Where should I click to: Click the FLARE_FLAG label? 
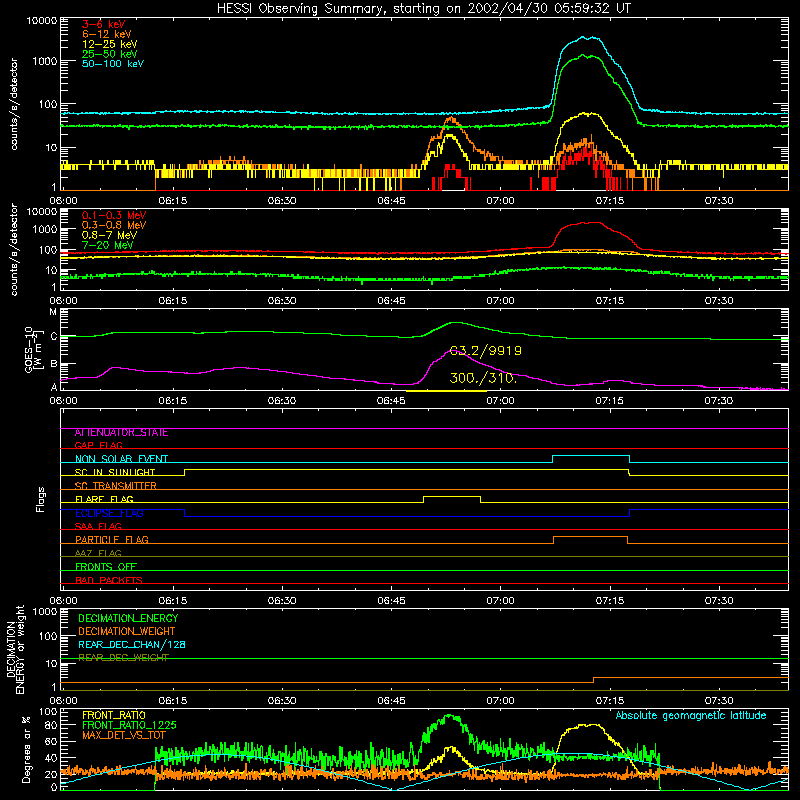tap(104, 498)
